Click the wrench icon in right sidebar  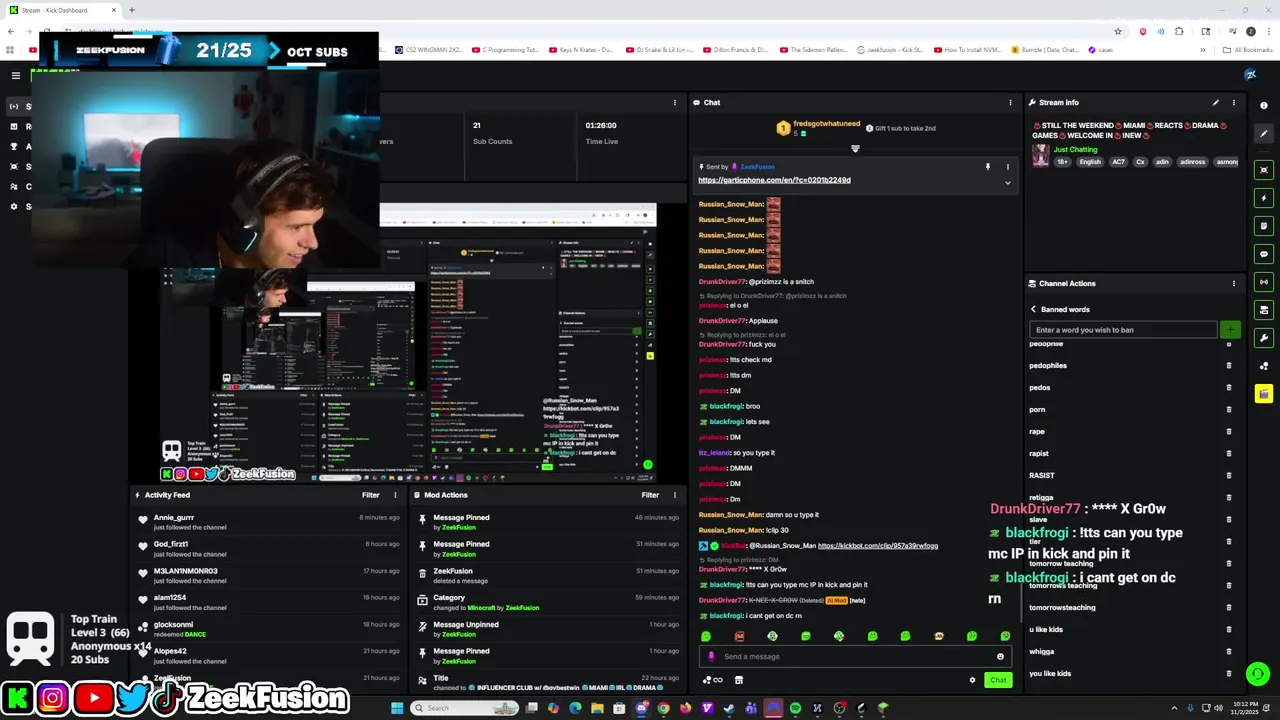(x=1264, y=338)
